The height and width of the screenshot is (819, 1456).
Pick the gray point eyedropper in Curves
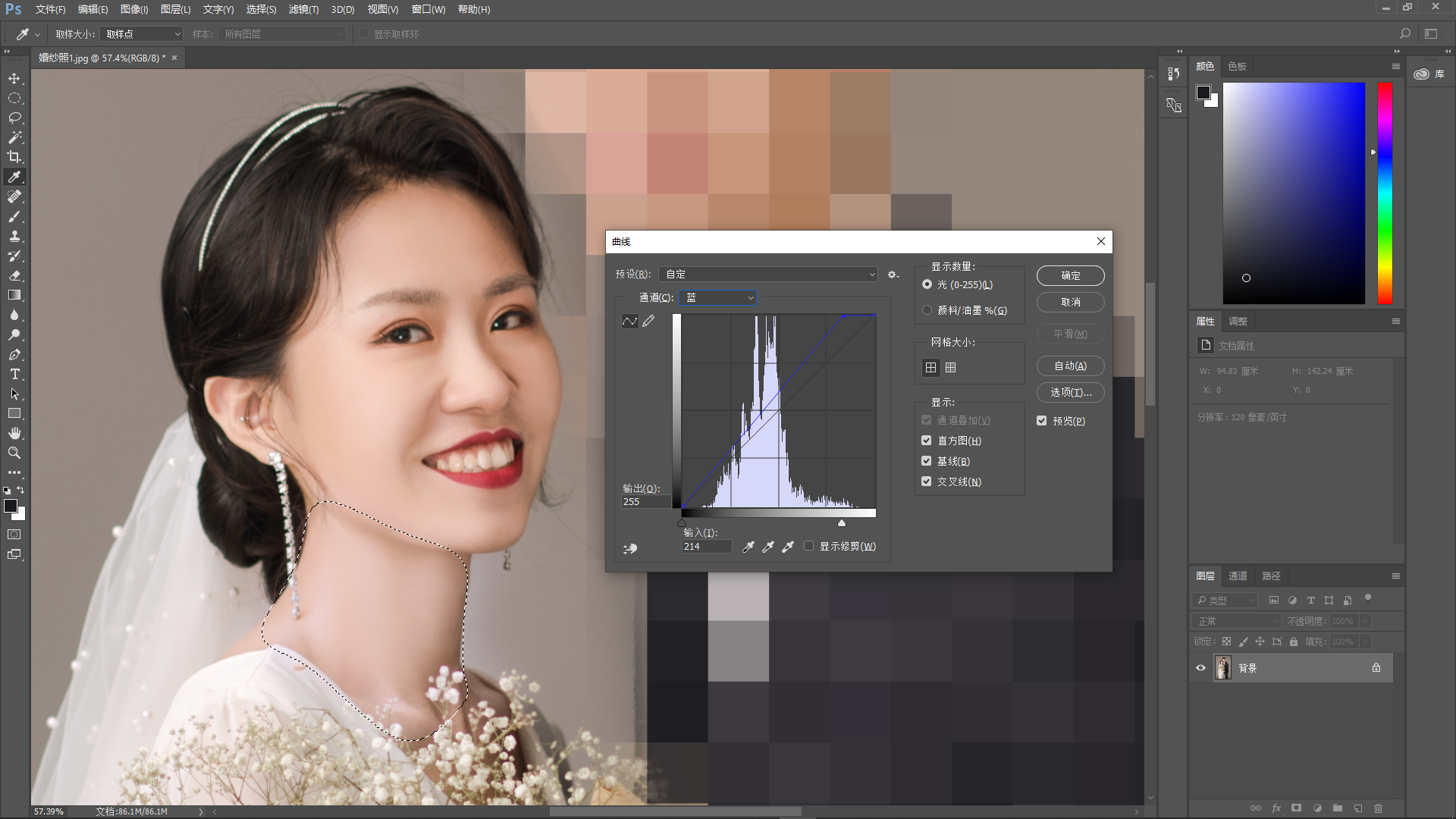(768, 547)
